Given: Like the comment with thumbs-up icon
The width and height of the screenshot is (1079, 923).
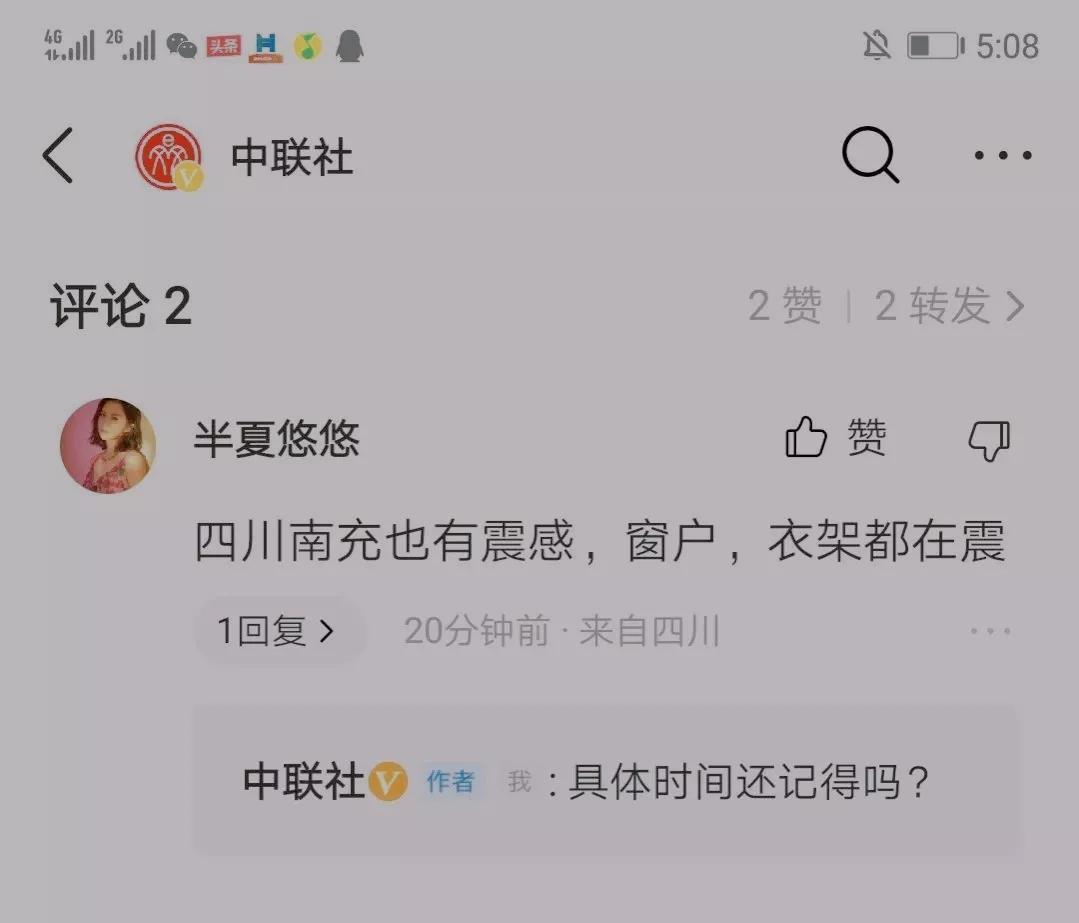Looking at the screenshot, I should (x=806, y=437).
